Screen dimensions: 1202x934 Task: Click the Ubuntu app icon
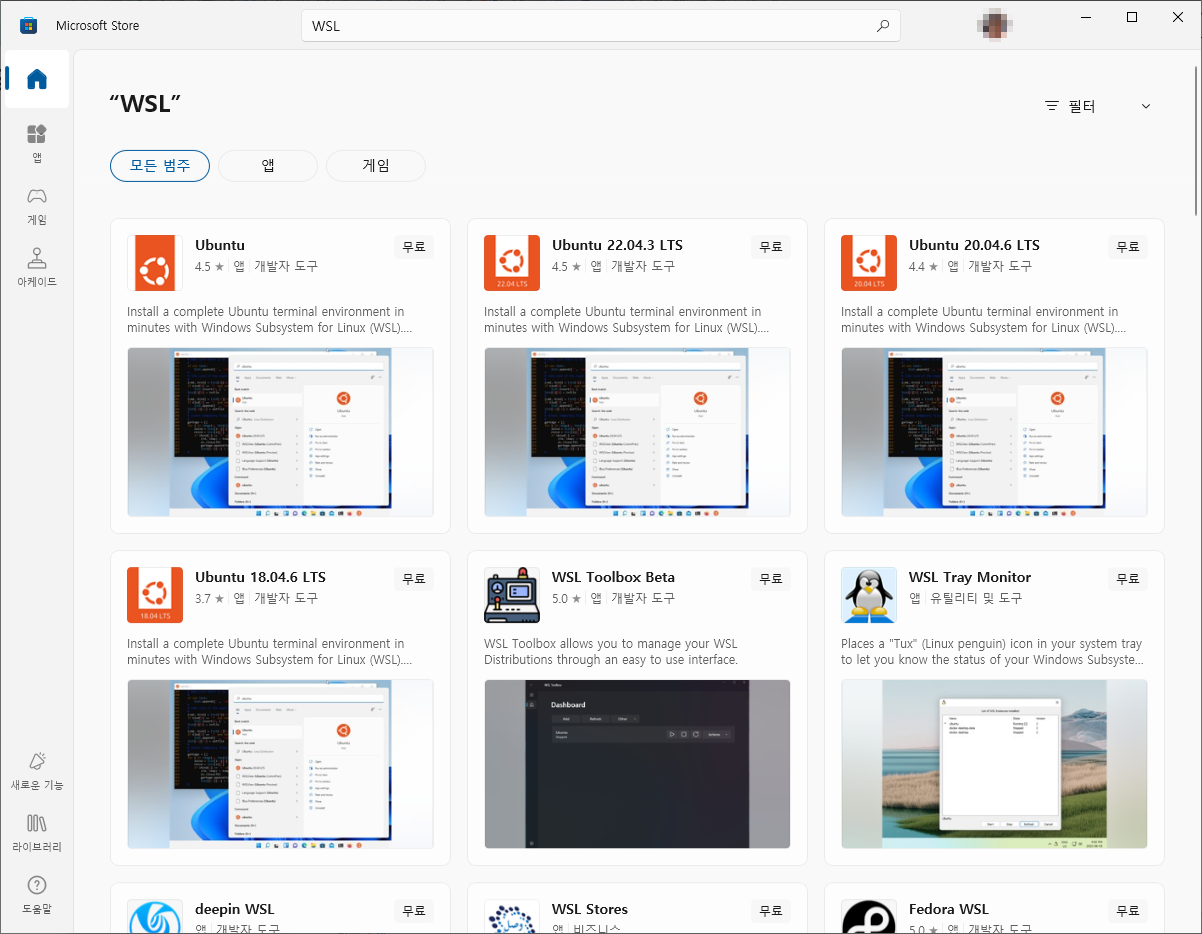pyautogui.click(x=155, y=263)
